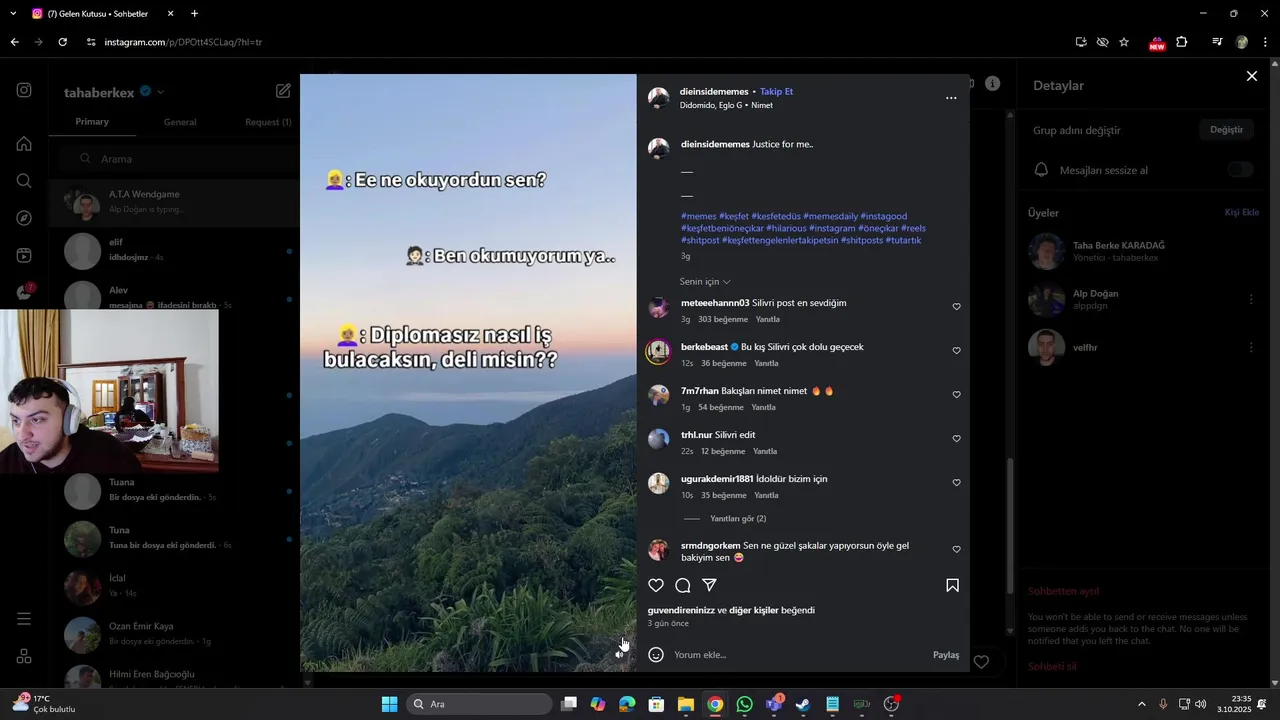This screenshot has width=1280, height=720.
Task: Reply to berkebeast's comment via Yanıtla
Action: click(766, 364)
